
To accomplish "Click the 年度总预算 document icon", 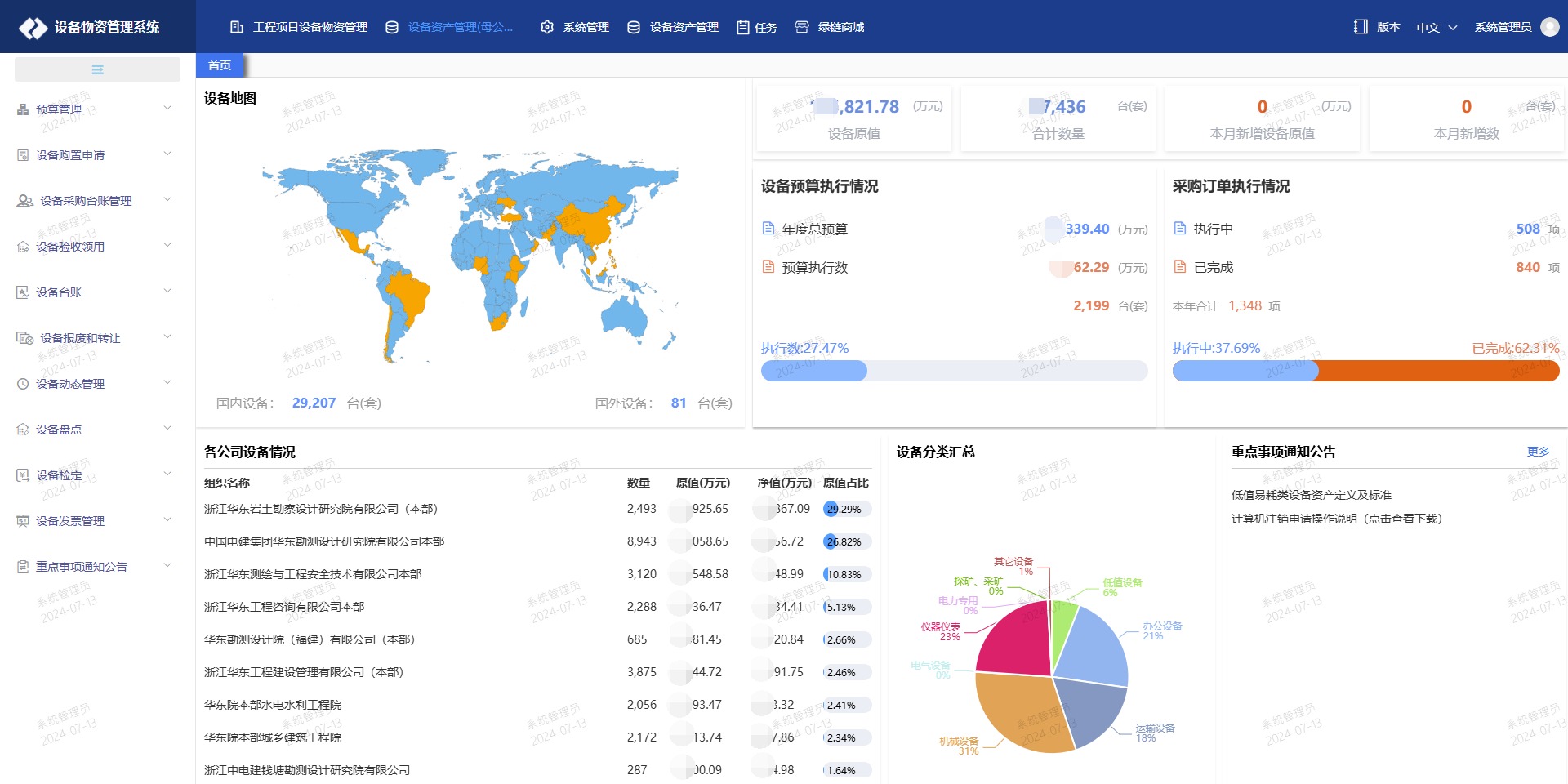I will click(768, 229).
